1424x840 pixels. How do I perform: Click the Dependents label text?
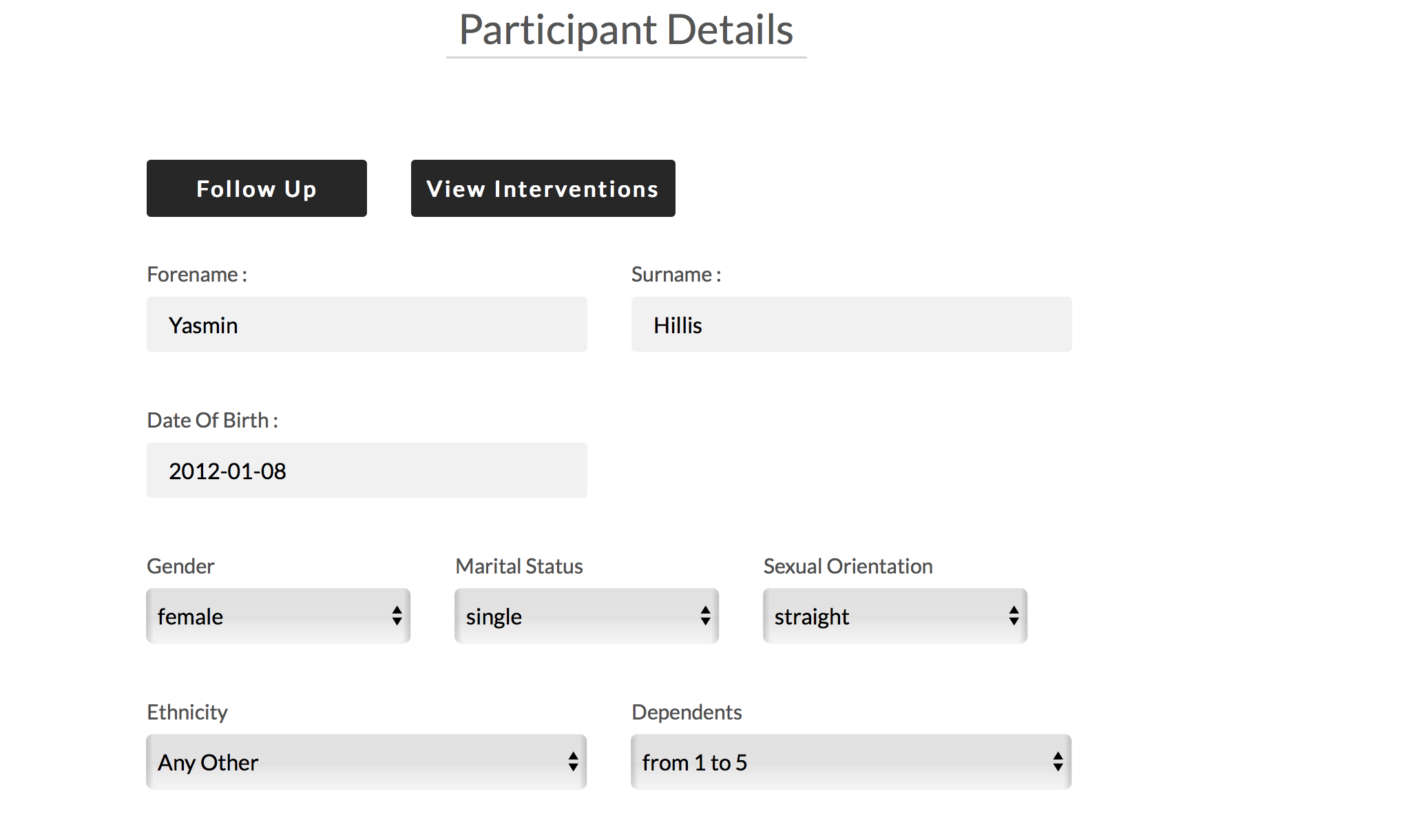pyautogui.click(x=687, y=713)
